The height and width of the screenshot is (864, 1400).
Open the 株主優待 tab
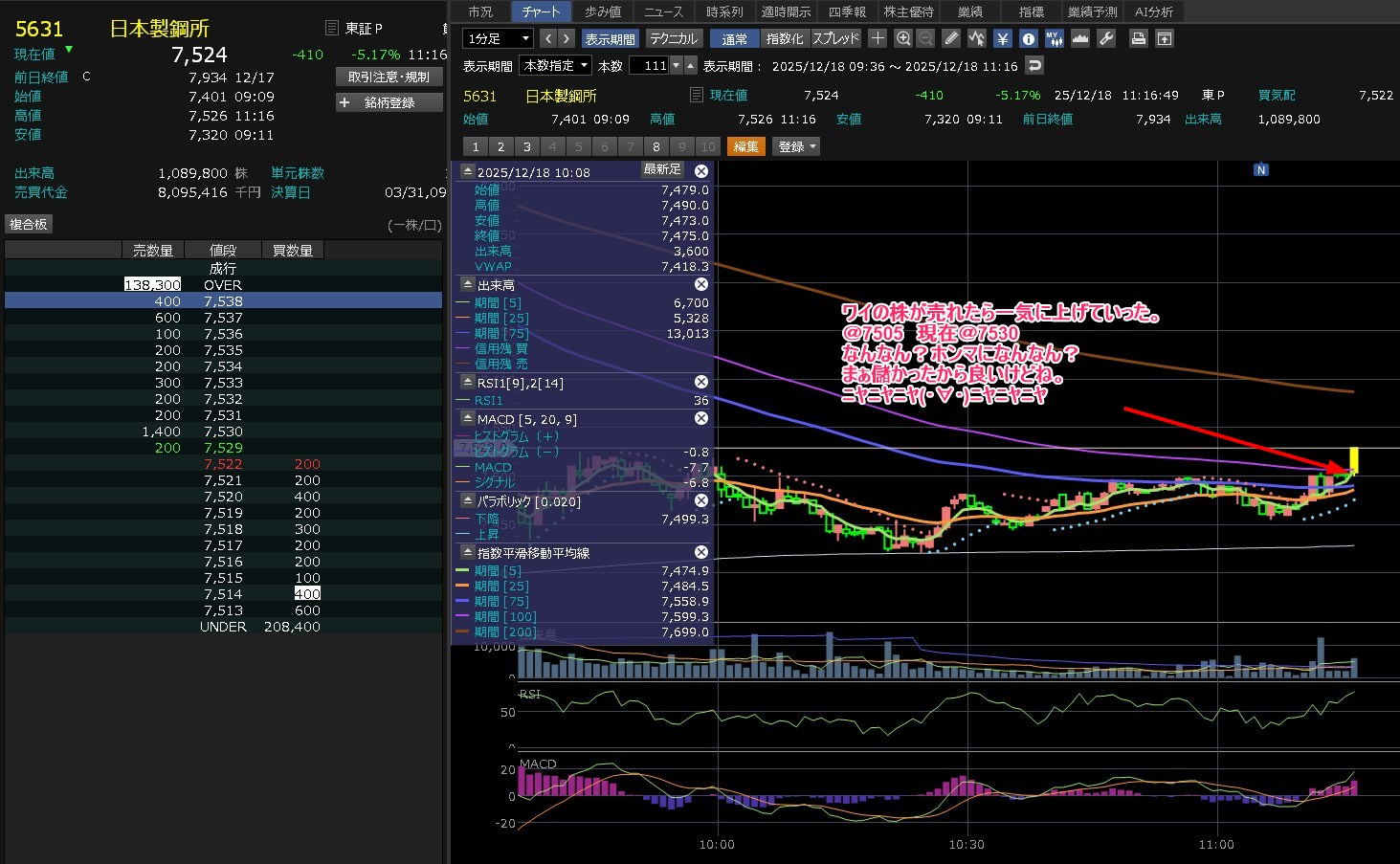tap(908, 11)
